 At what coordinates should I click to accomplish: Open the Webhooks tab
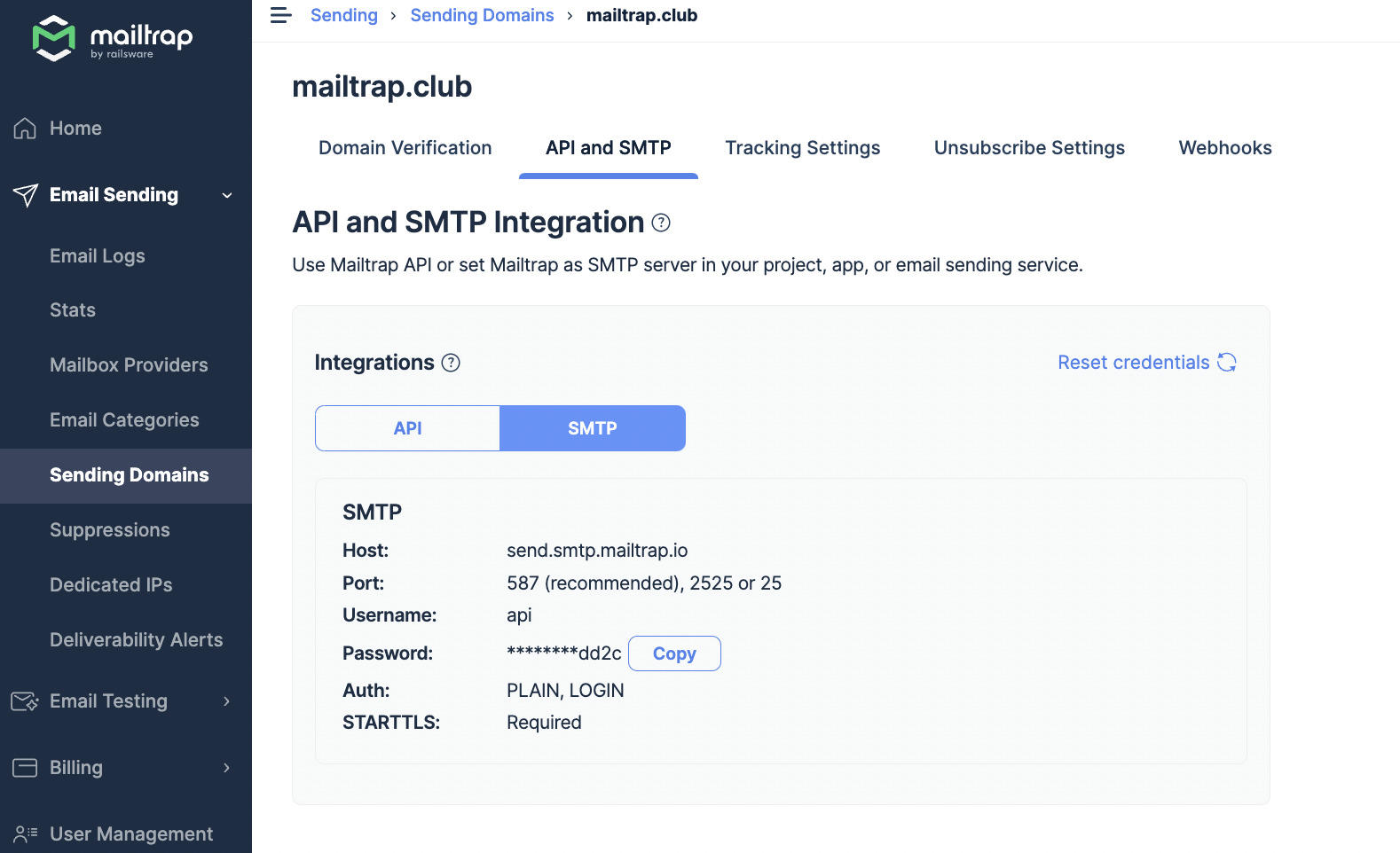pyautogui.click(x=1225, y=148)
